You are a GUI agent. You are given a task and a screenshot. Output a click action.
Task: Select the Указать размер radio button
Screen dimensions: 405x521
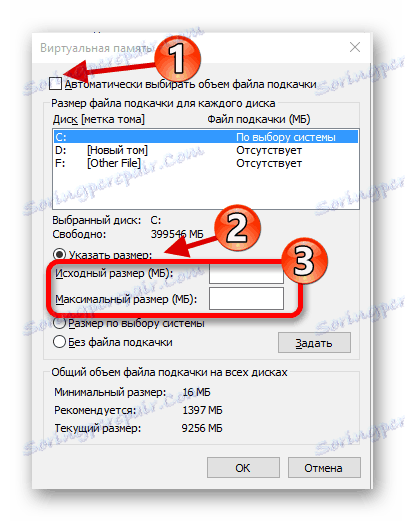coord(59,255)
